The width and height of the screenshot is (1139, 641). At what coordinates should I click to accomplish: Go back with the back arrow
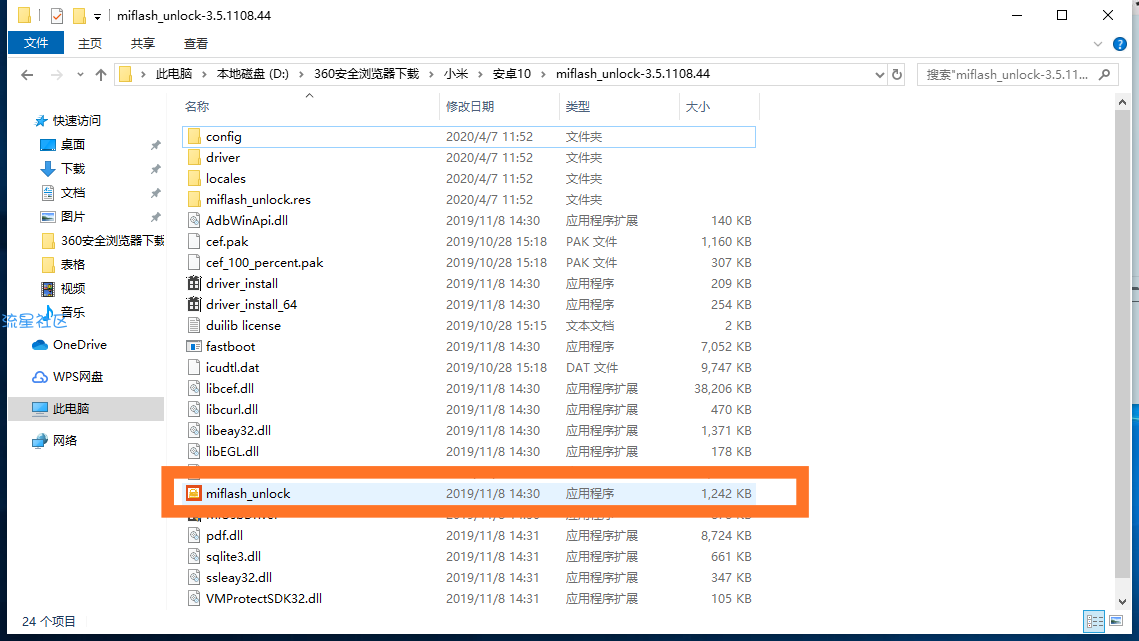(27, 74)
